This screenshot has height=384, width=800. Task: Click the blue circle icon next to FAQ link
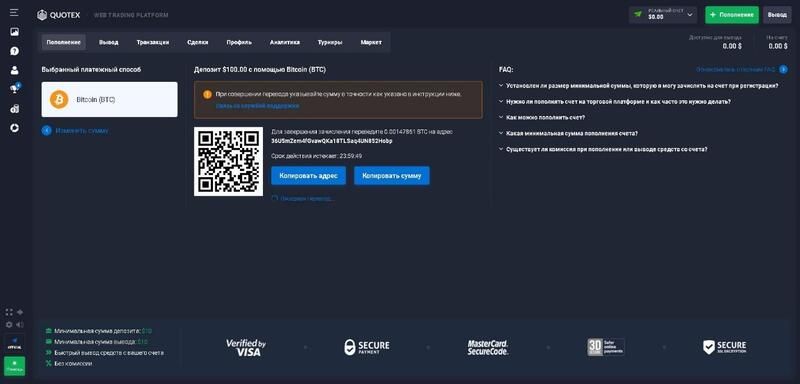coord(784,69)
